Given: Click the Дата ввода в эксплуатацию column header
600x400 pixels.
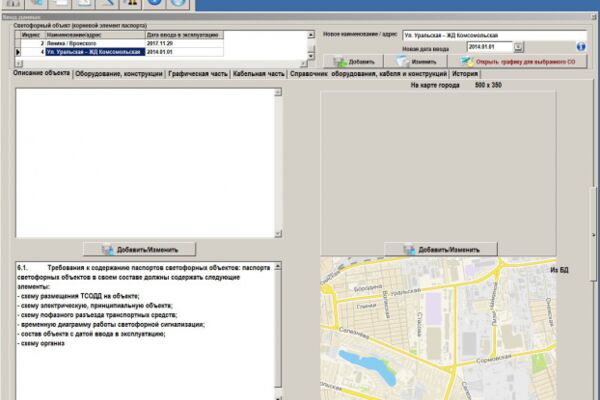Looking at the screenshot, I should (x=184, y=35).
